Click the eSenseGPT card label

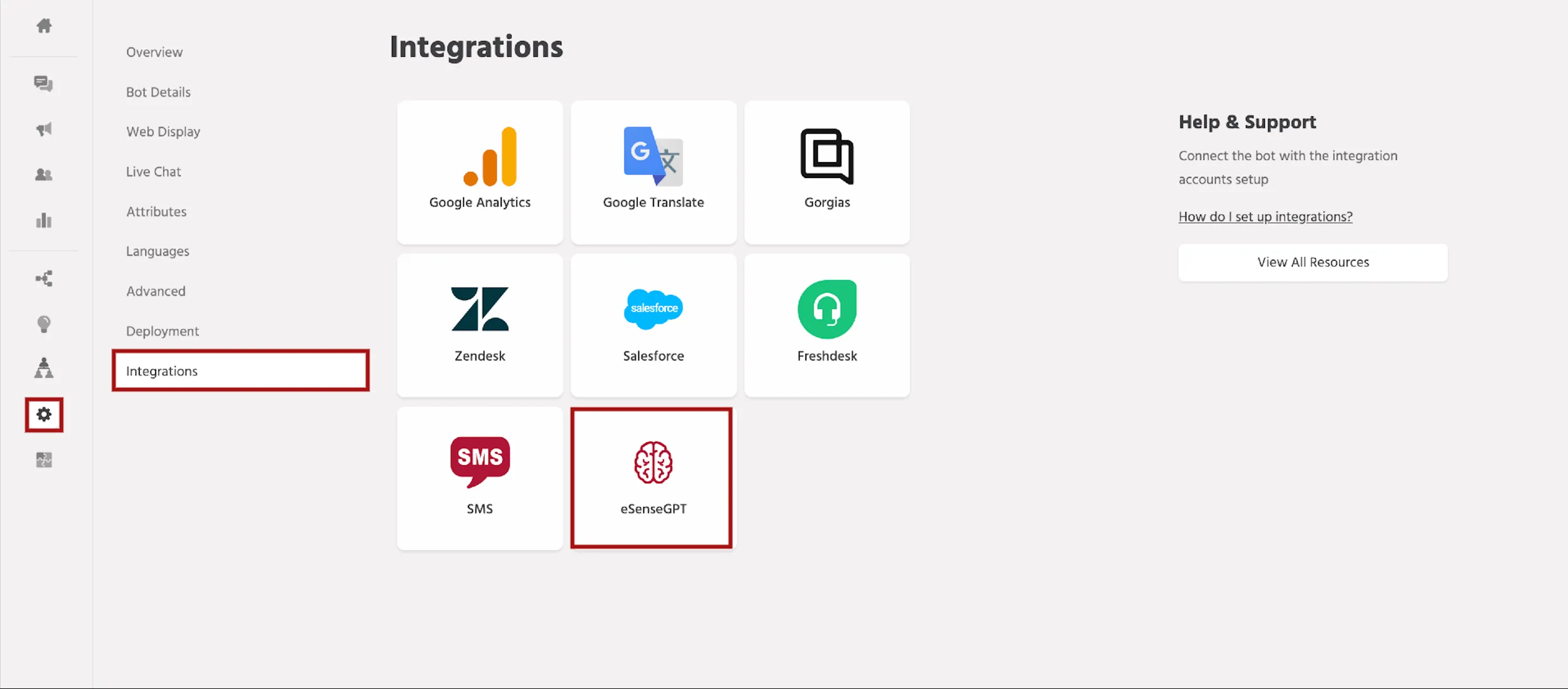[653, 509]
